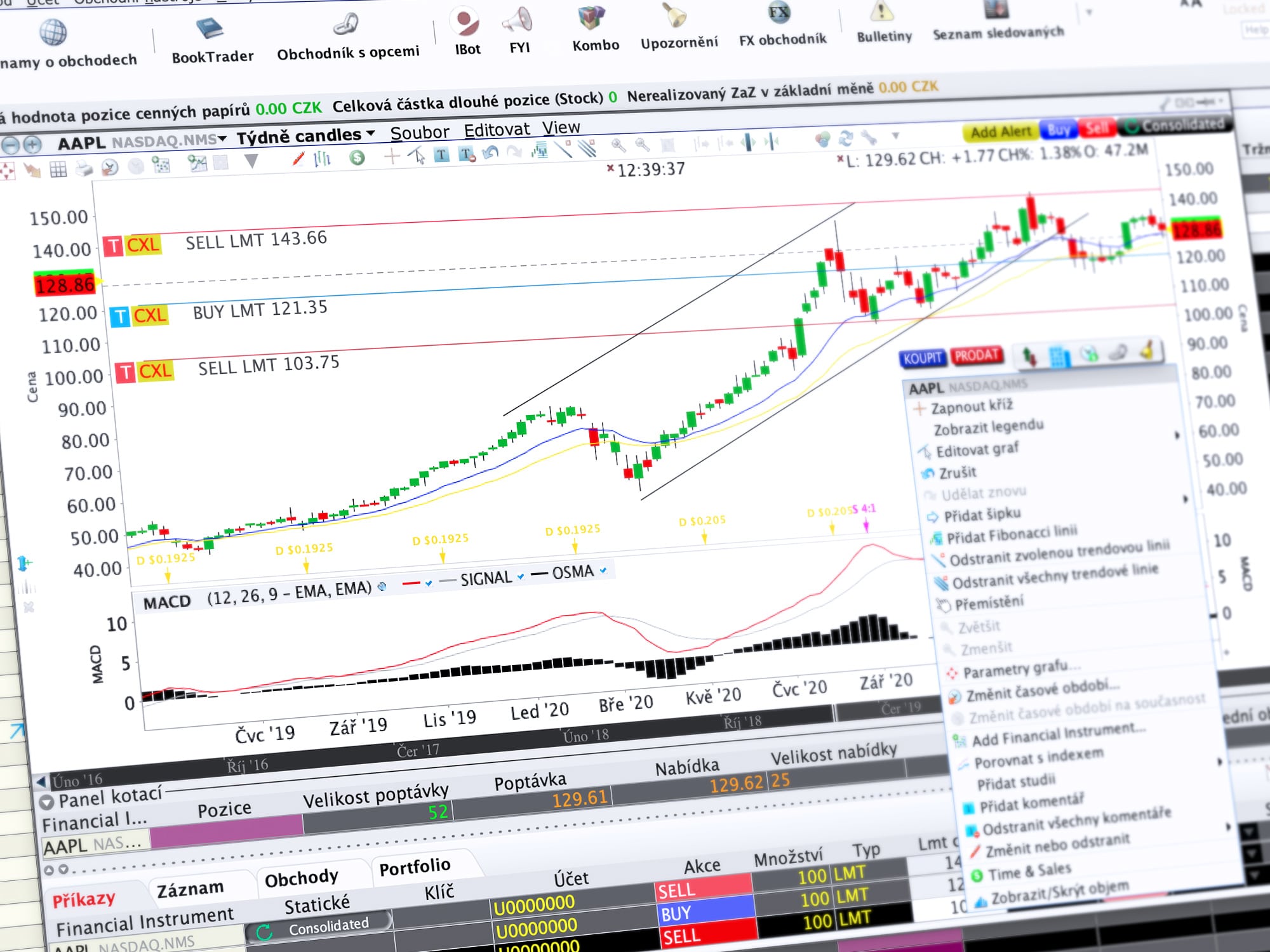Toggle Consolidated button at top right
This screenshot has height=952, width=1270.
pyautogui.click(x=1174, y=126)
